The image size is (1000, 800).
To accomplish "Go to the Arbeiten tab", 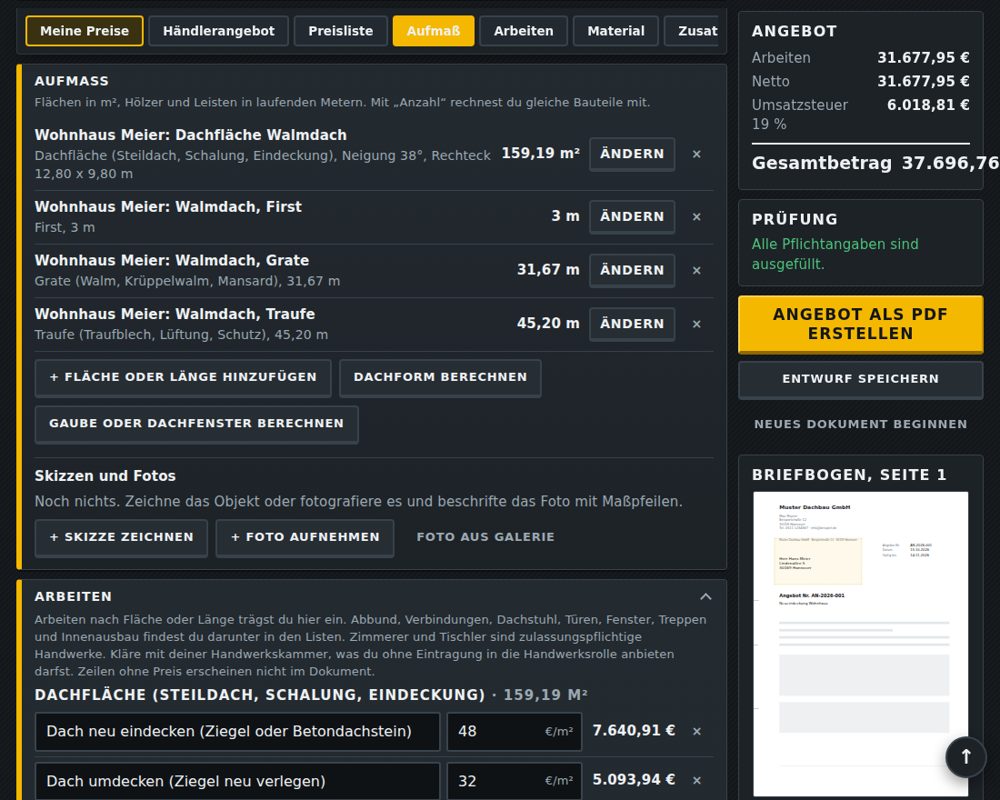I will tap(524, 31).
